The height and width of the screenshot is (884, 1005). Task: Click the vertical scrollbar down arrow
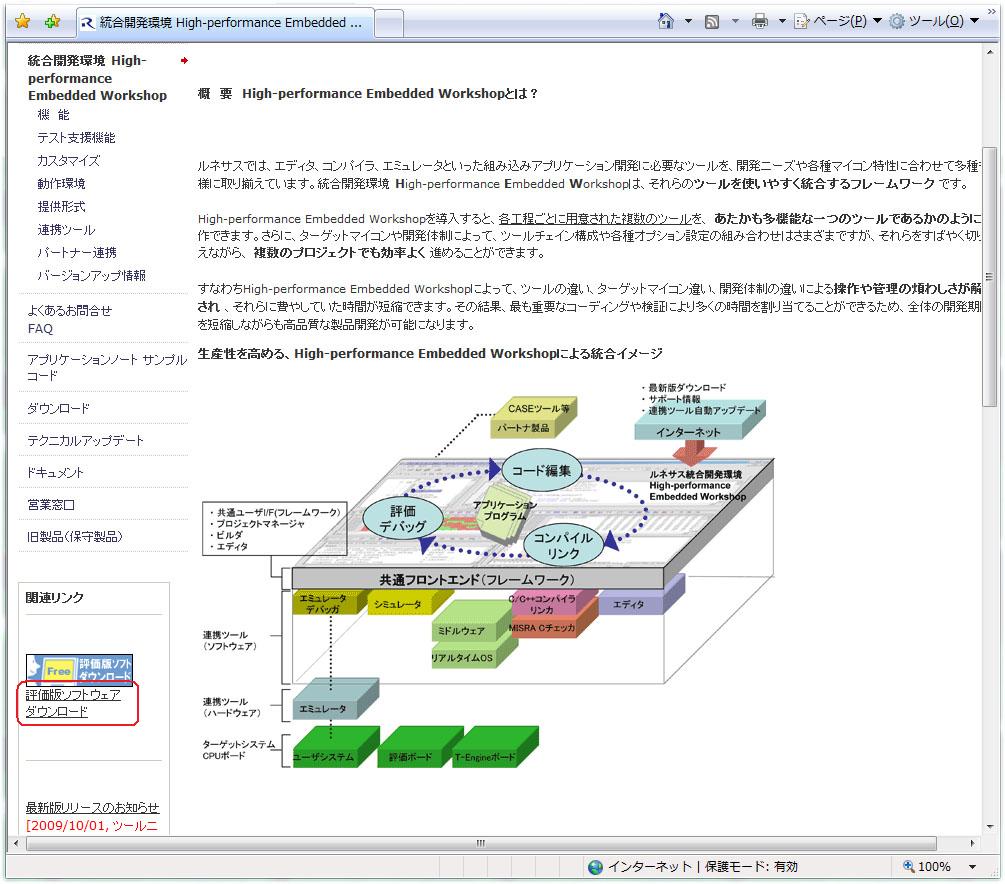(x=989, y=825)
